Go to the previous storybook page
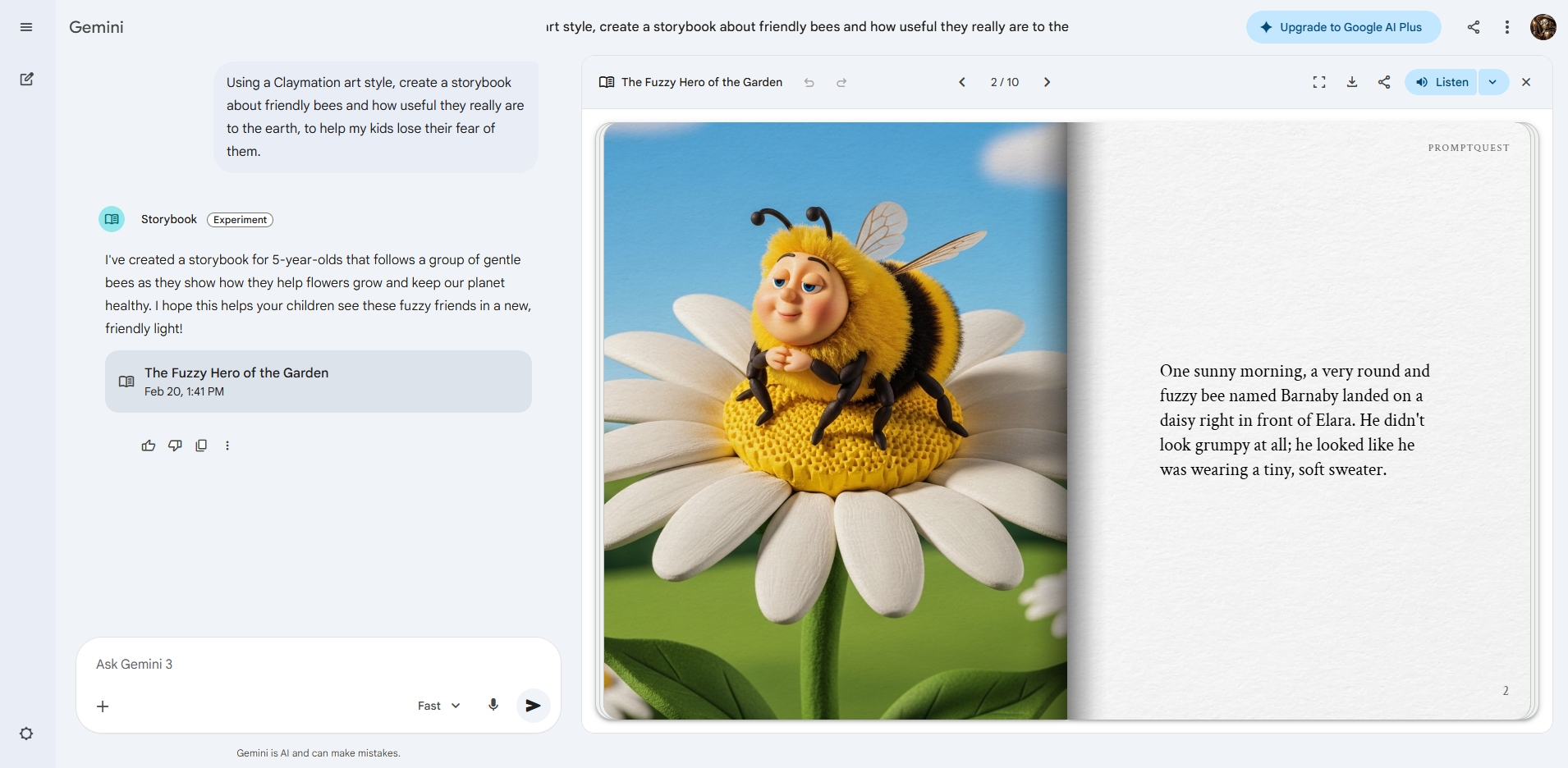This screenshot has height=768, width=1568. point(962,82)
